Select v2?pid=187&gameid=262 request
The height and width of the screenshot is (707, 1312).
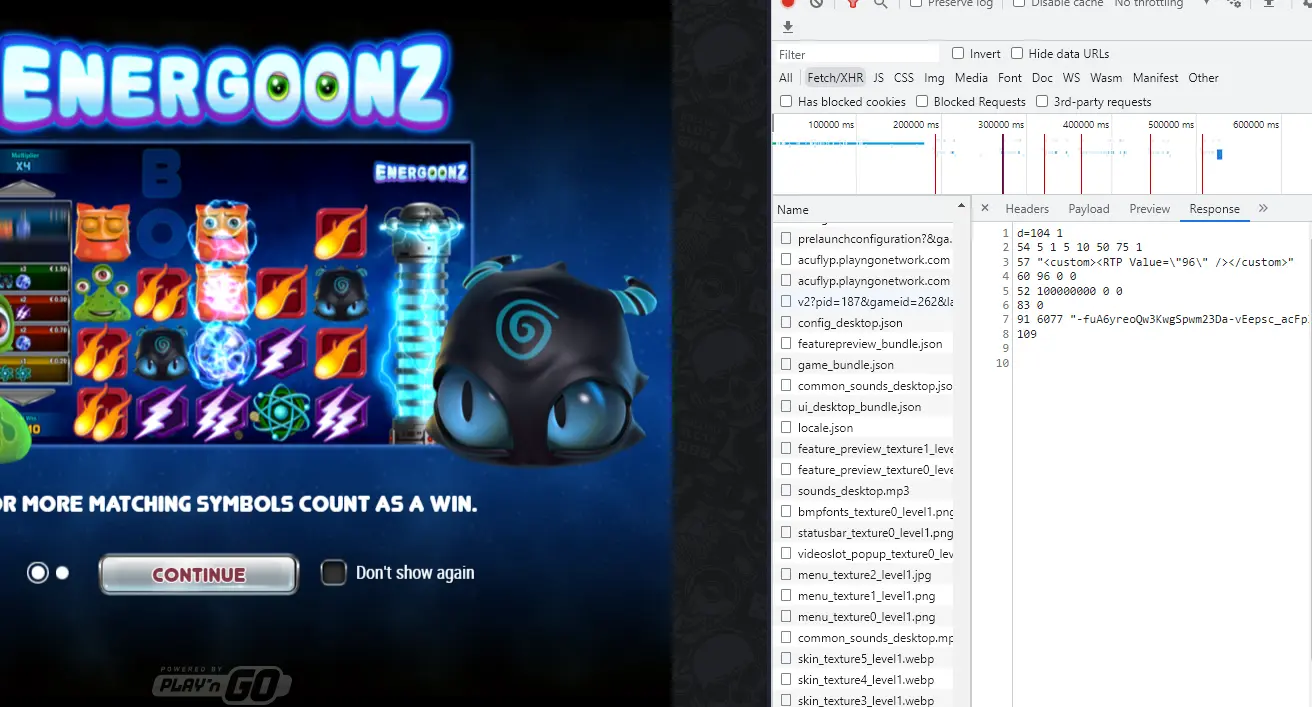(865, 301)
